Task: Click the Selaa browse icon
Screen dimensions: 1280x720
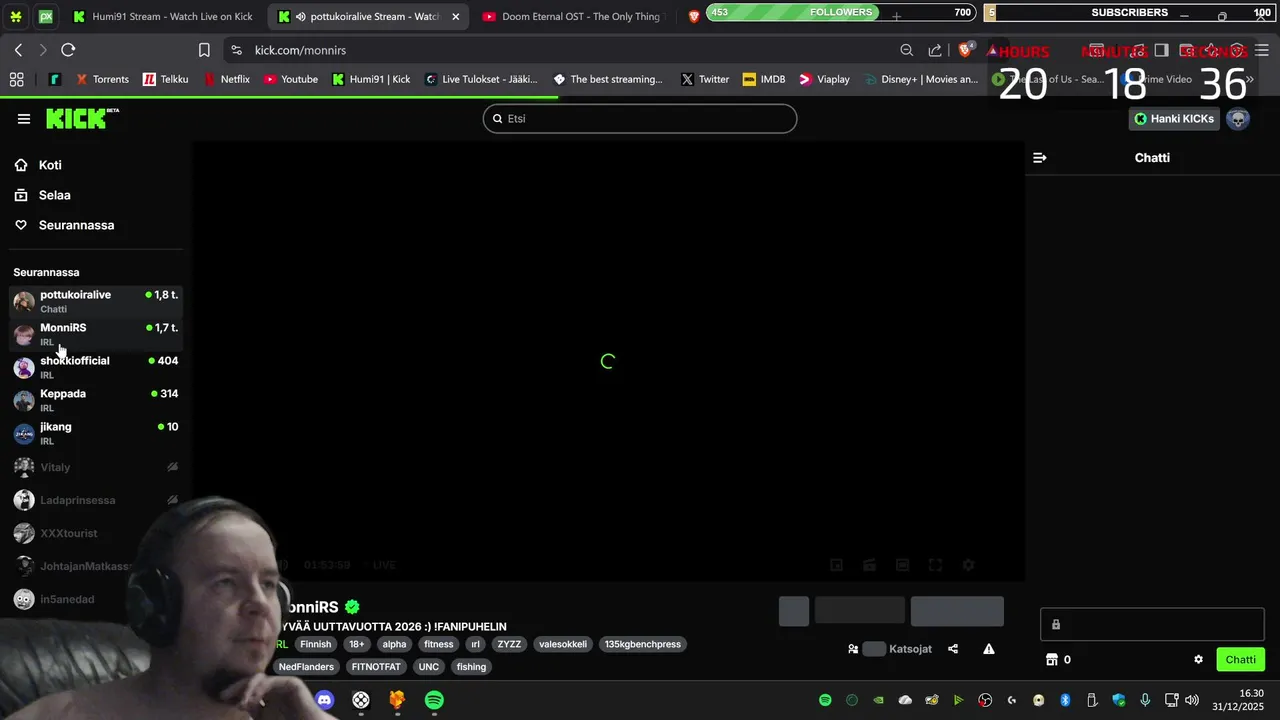Action: [21, 195]
